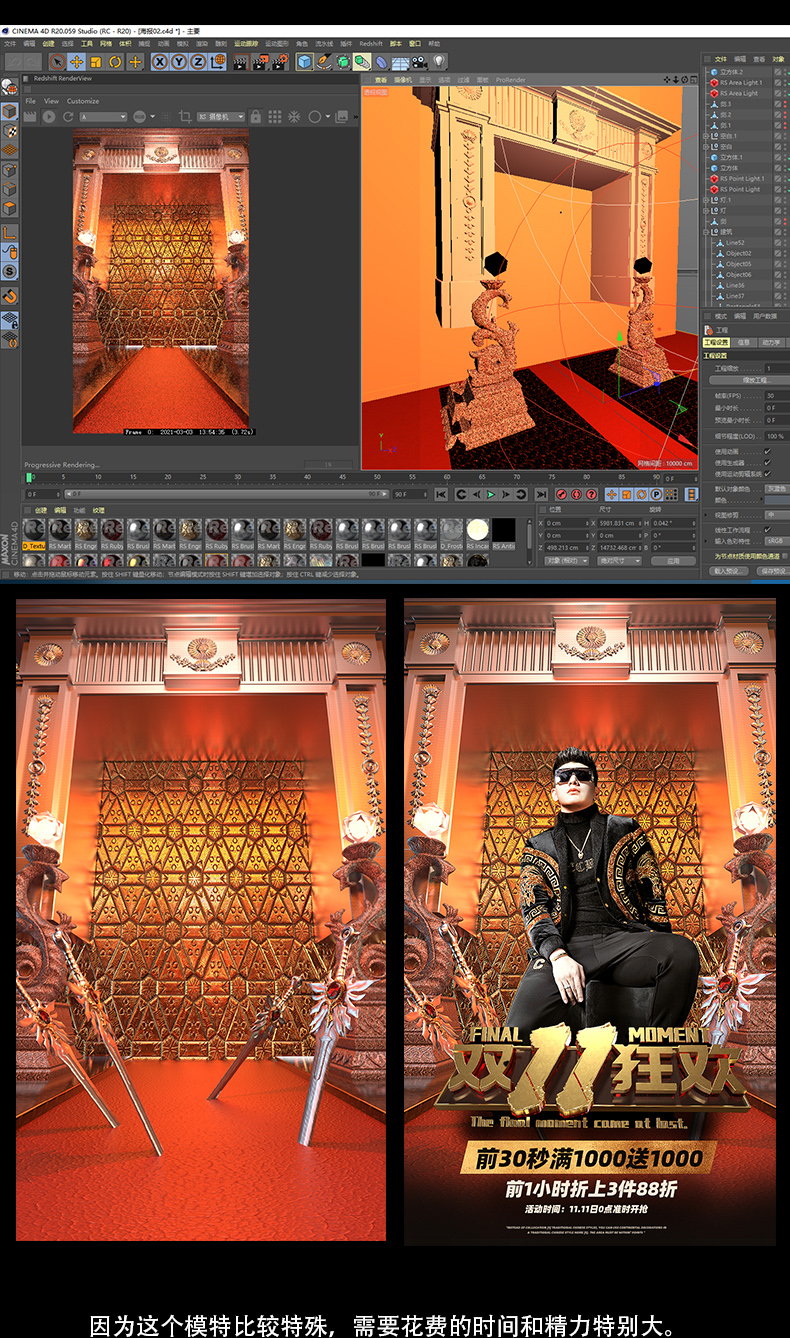Open File menu in Redshift RenderView

[x=30, y=101]
